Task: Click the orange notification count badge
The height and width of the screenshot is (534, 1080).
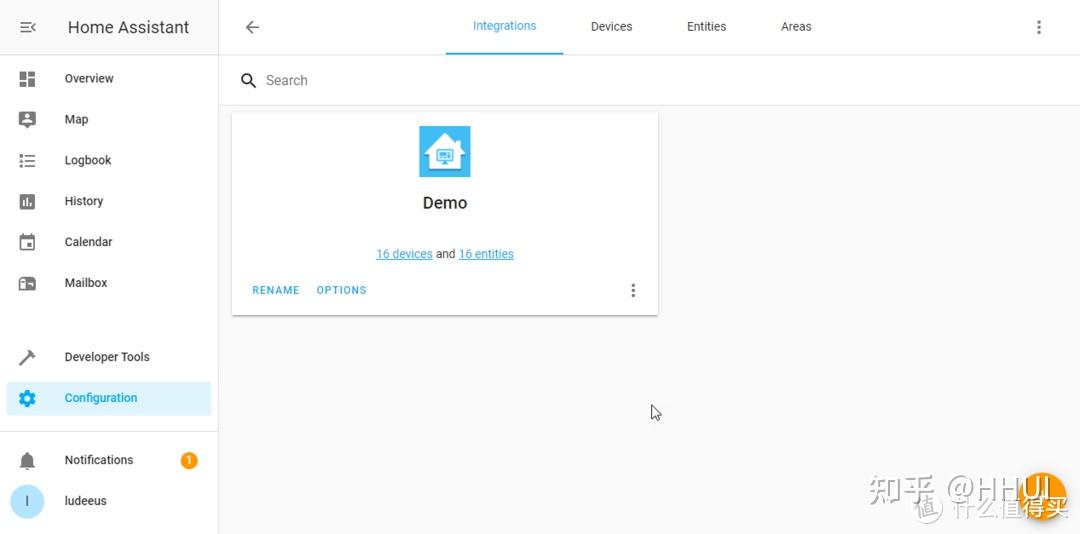Action: pyautogui.click(x=189, y=460)
